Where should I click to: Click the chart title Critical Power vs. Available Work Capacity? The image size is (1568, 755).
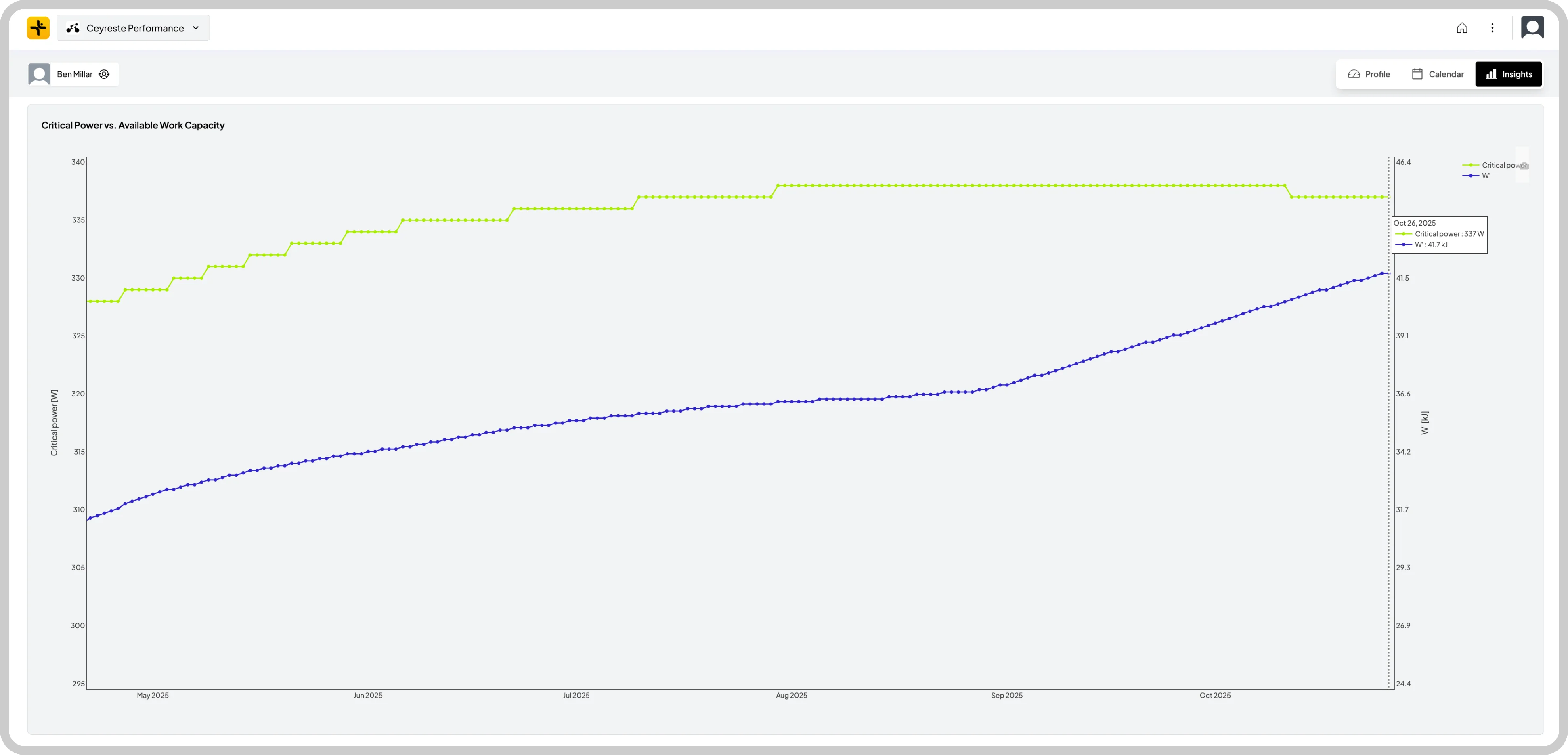(x=133, y=126)
